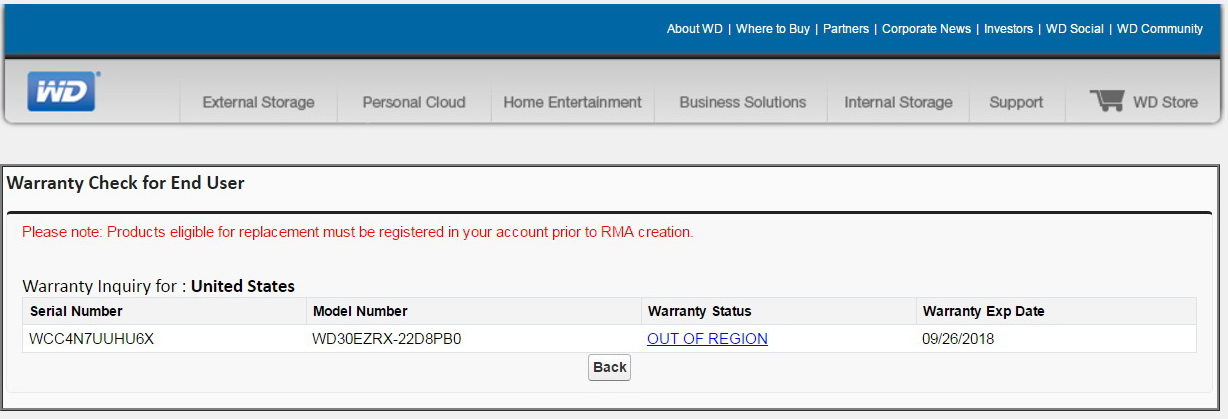Viewport: 1228px width, 419px height.
Task: Open Personal Cloud menu item
Action: tap(414, 102)
